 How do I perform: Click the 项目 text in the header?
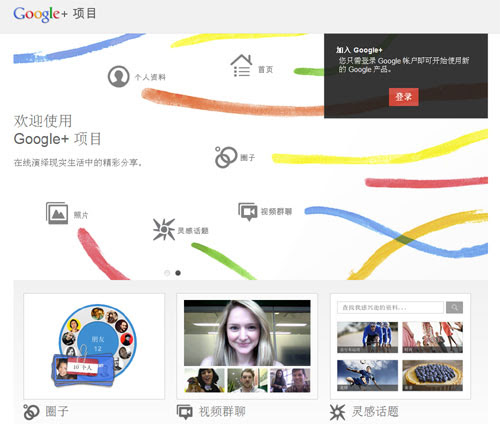85,14
